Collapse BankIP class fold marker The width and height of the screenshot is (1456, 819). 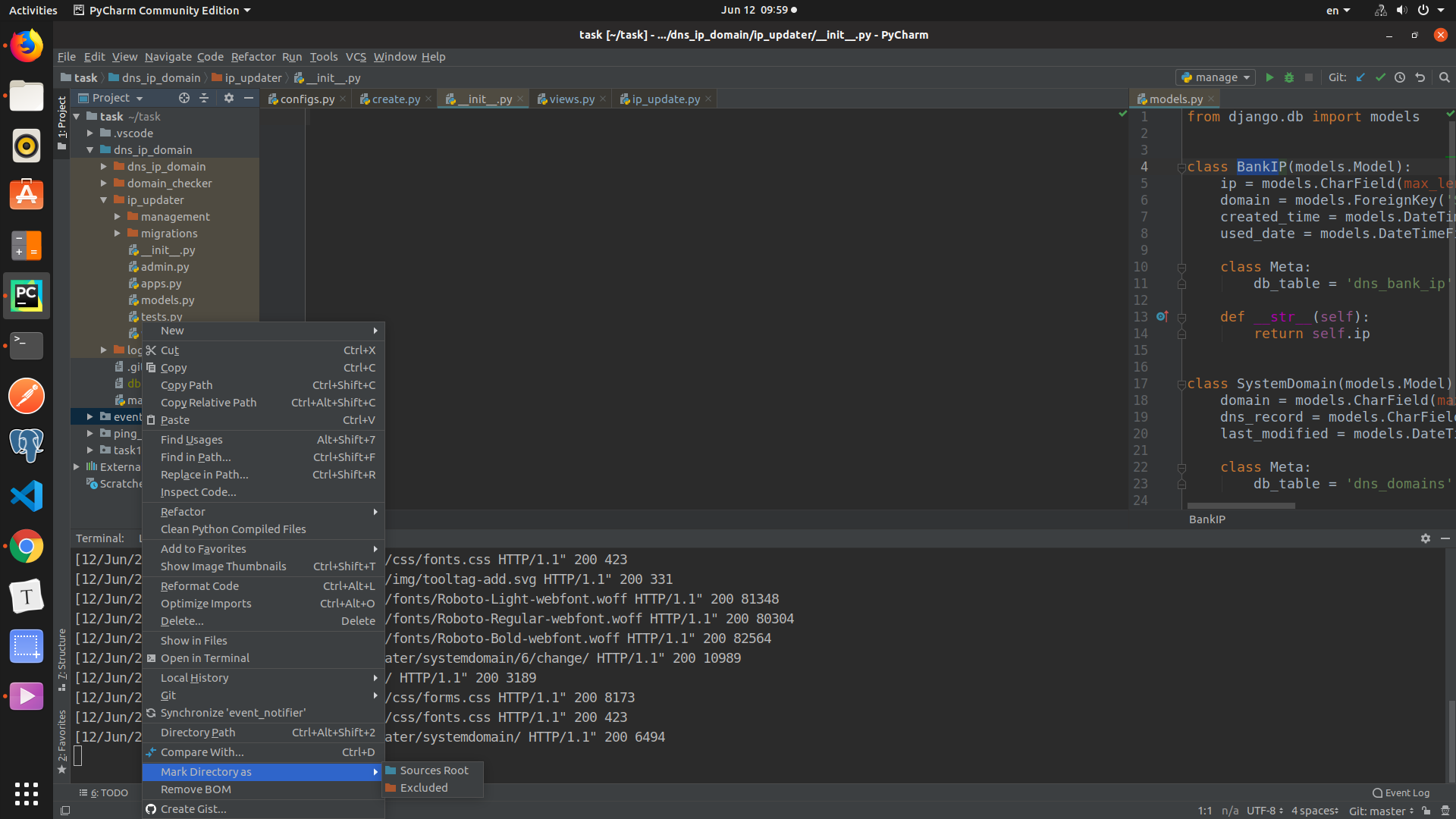pos(1181,168)
